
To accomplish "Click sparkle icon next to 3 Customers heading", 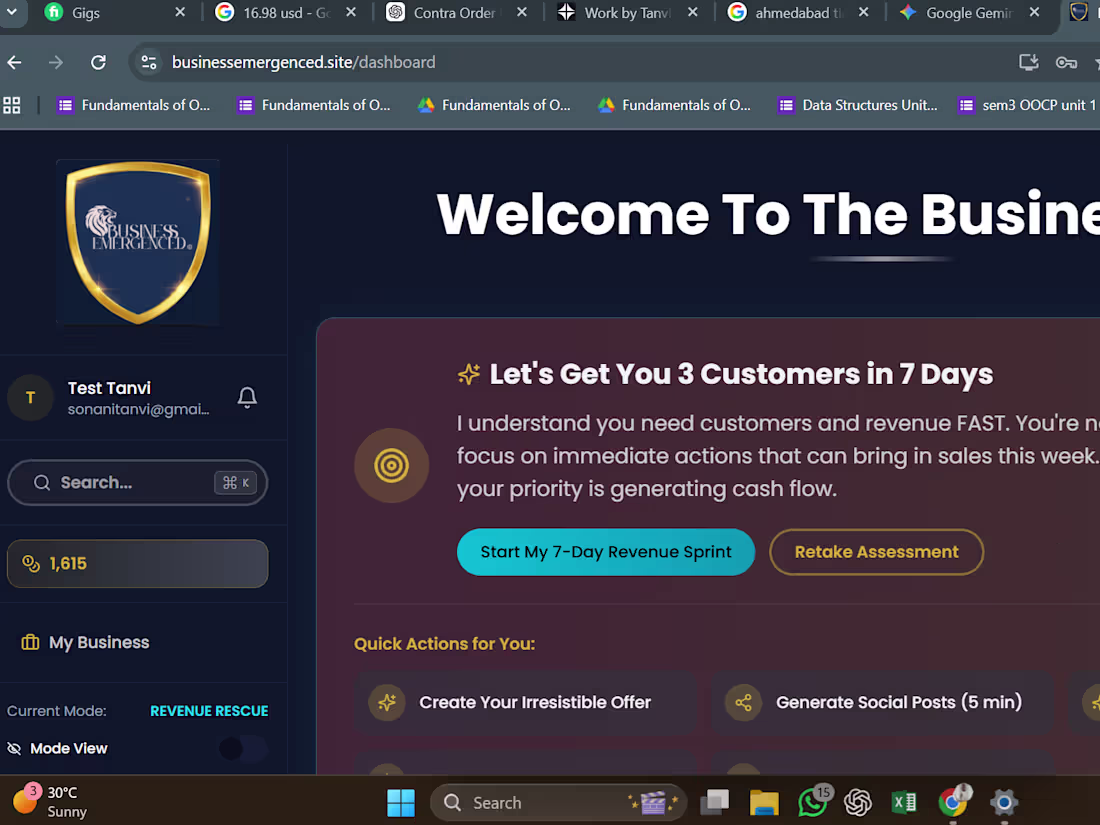I will point(469,374).
